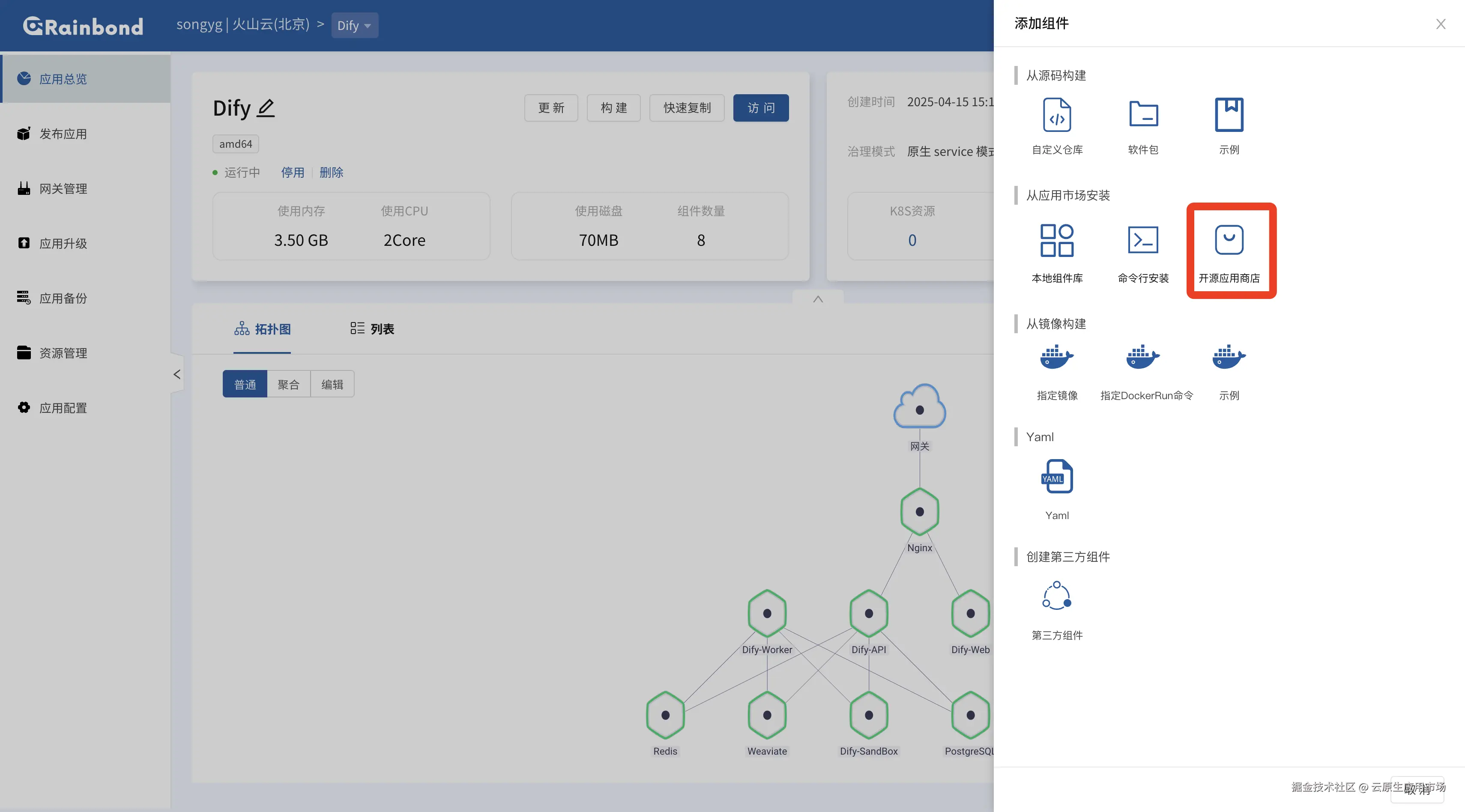Click the Yaml file icon

click(1057, 477)
